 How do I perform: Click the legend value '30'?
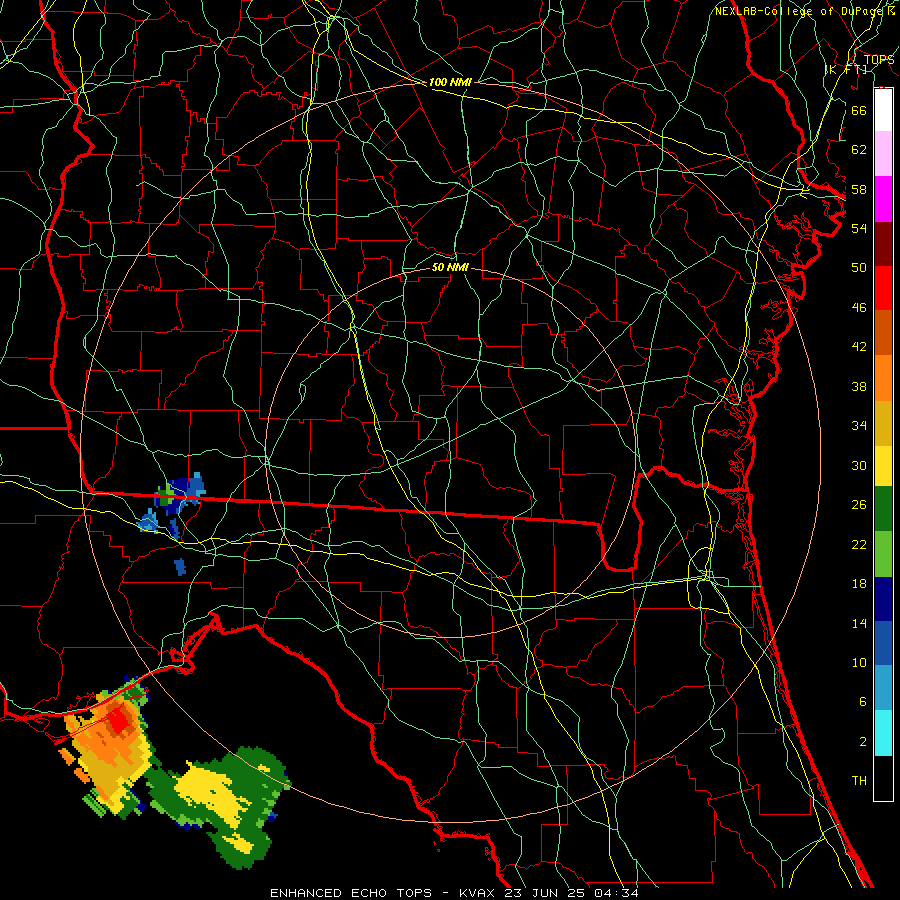pyautogui.click(x=859, y=465)
